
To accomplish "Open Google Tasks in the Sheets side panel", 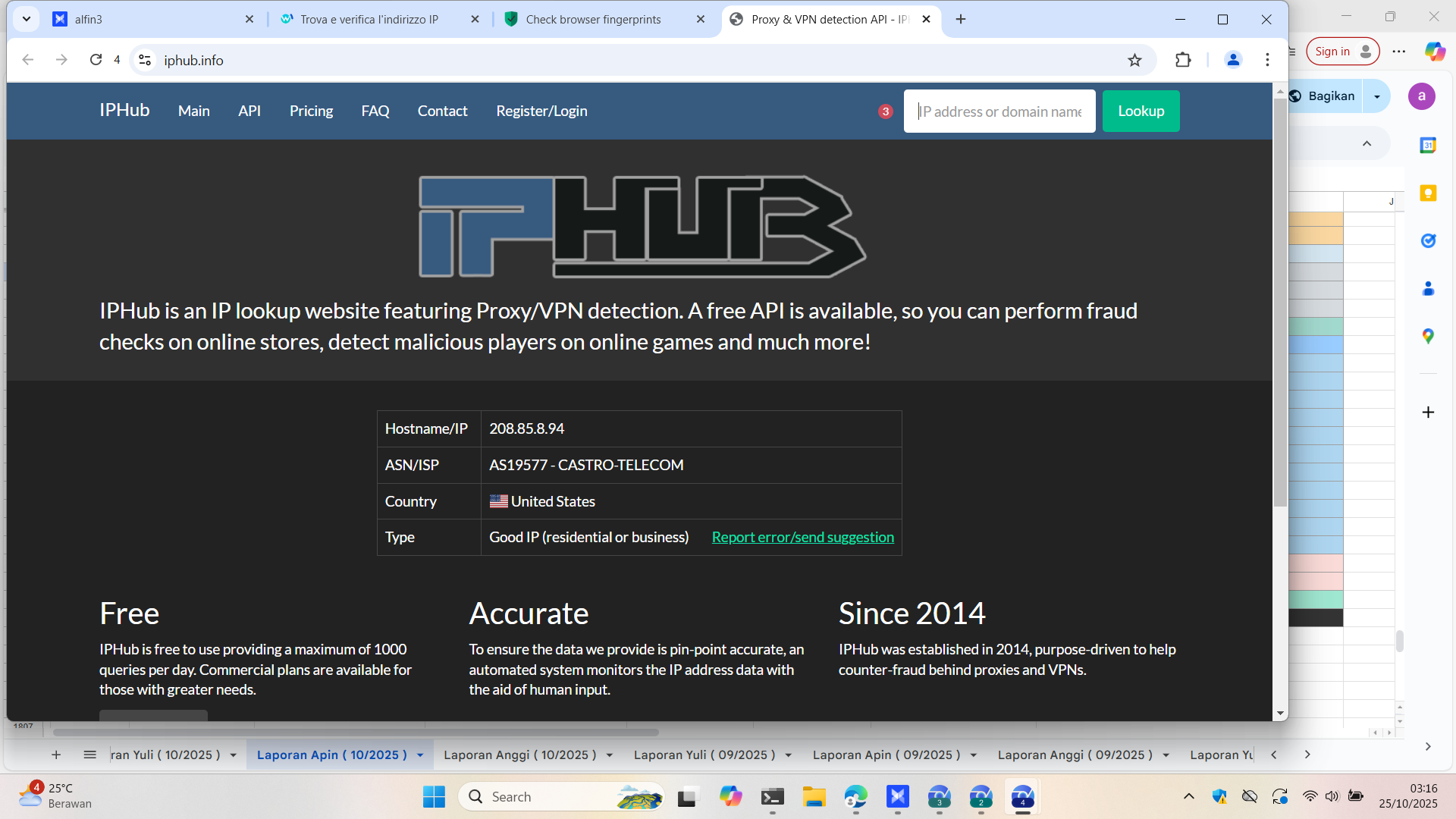I will [1428, 241].
